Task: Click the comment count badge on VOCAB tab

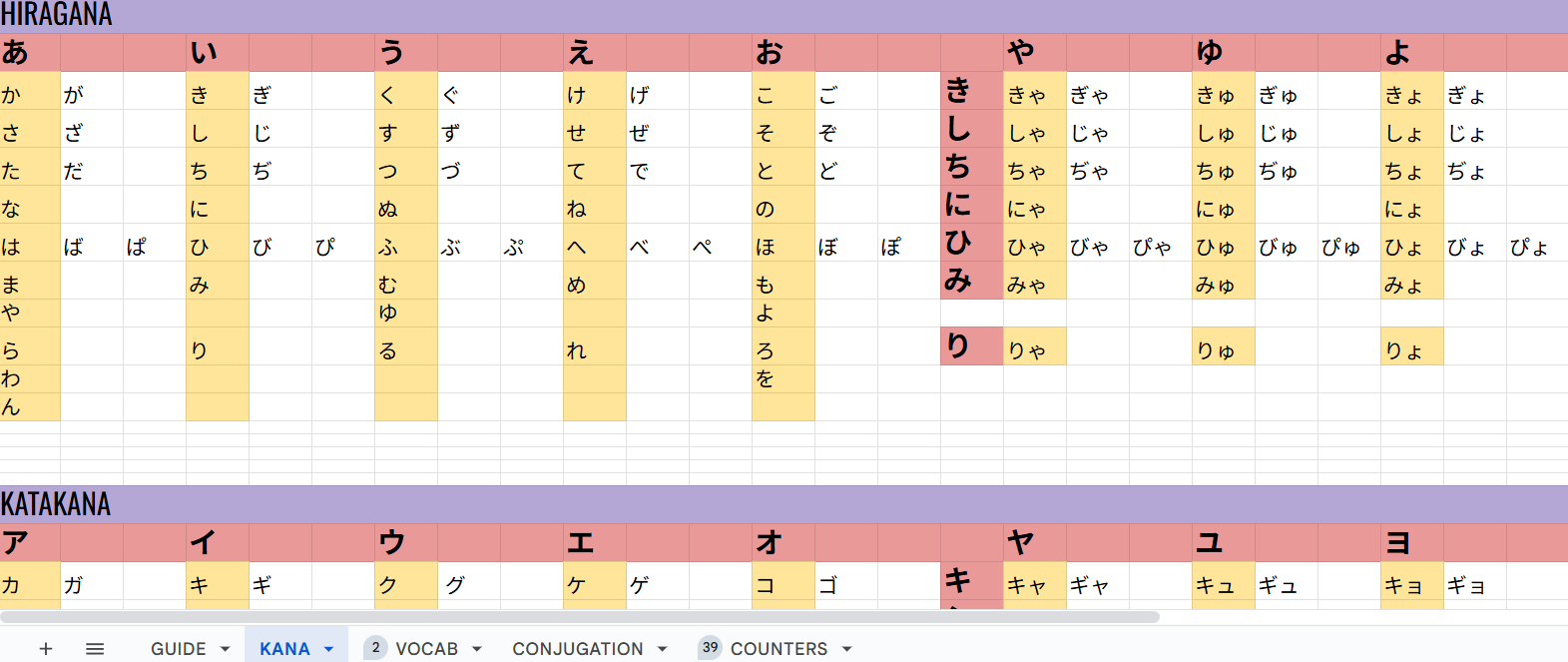Action: pyautogui.click(x=375, y=648)
